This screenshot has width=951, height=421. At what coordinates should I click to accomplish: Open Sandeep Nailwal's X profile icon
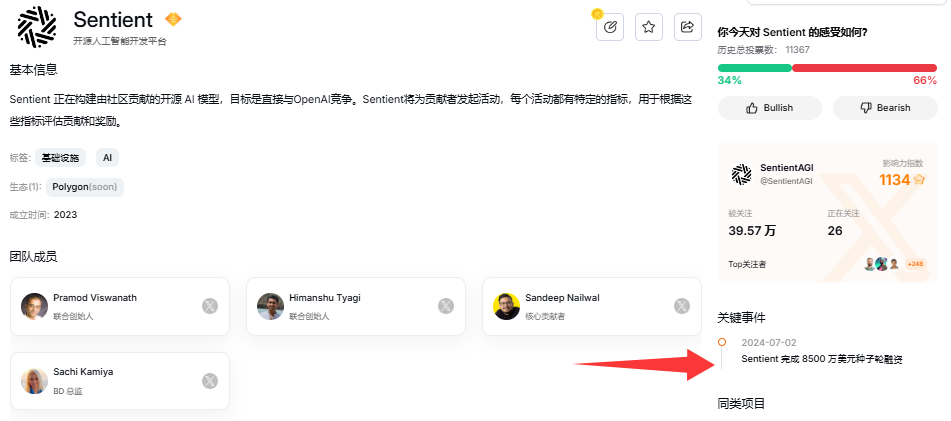click(682, 306)
